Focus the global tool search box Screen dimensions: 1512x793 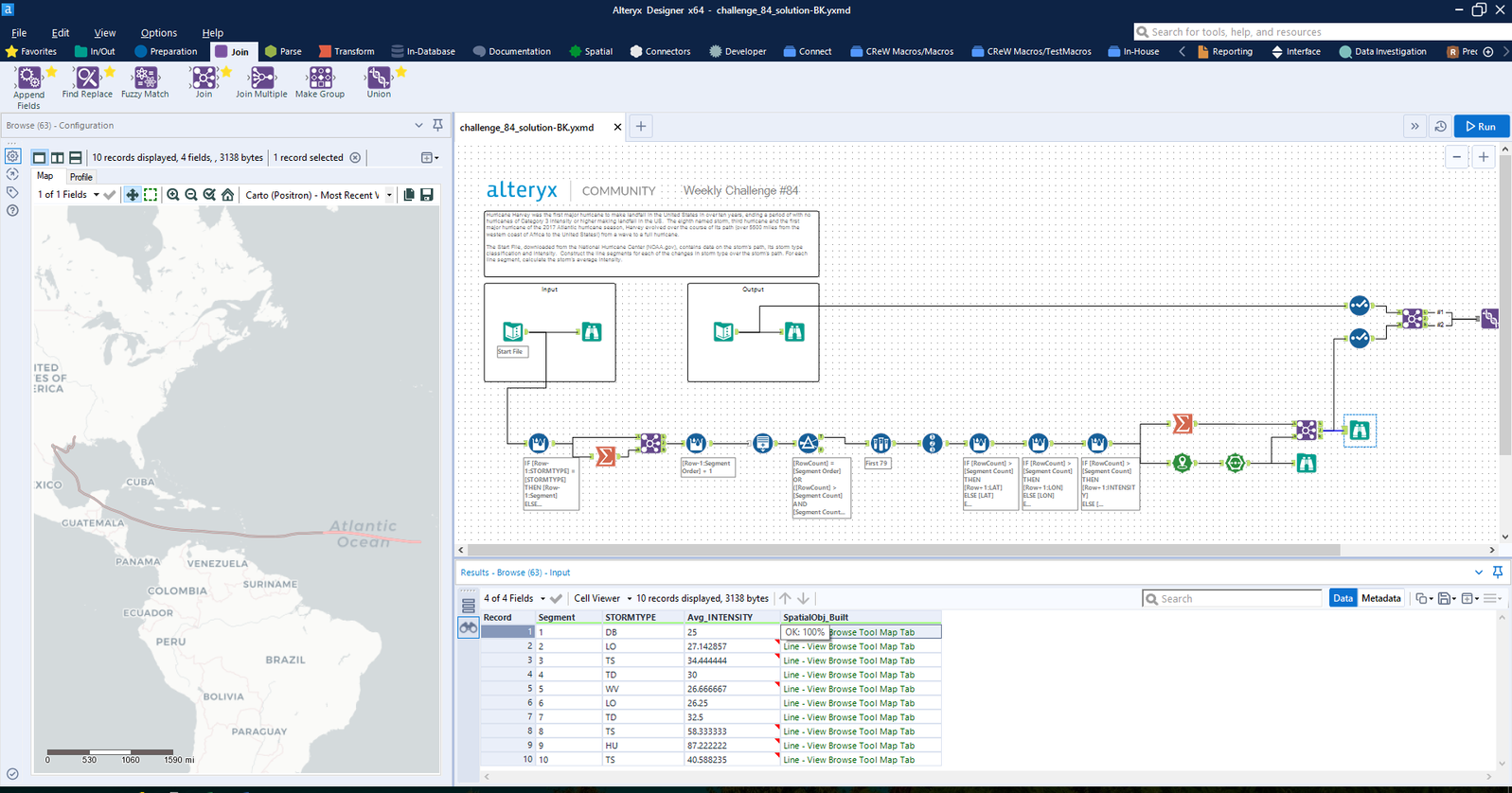coord(1323,32)
